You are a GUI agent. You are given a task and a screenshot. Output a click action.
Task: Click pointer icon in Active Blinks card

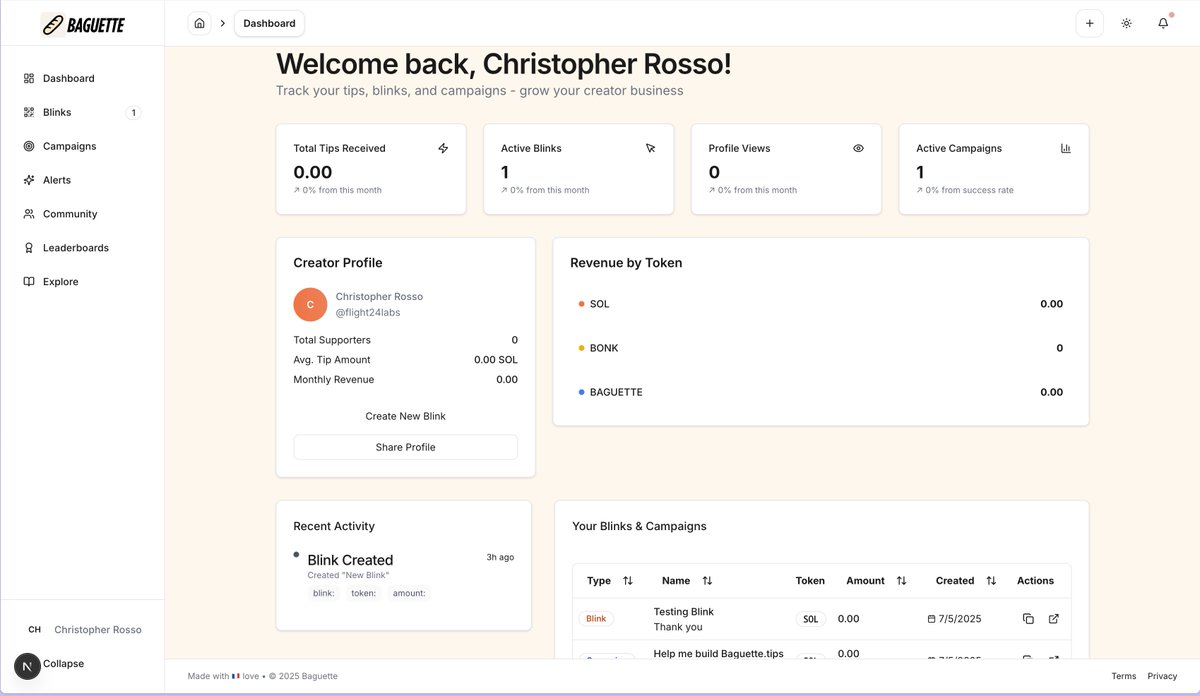coord(650,148)
